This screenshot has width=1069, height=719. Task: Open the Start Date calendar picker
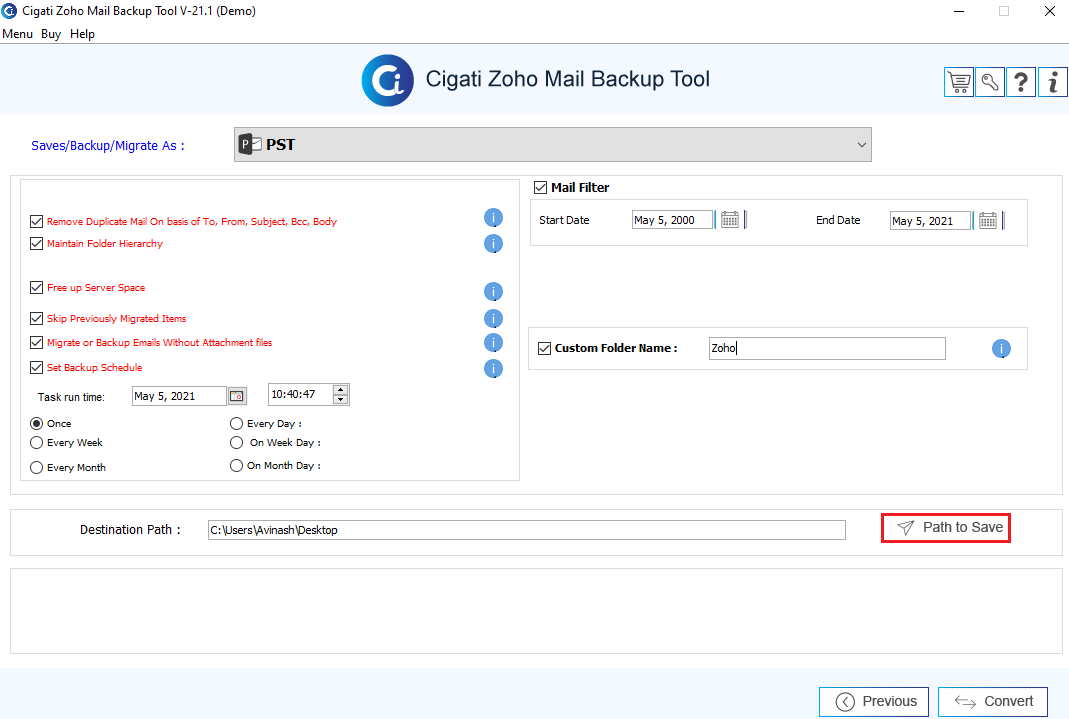(729, 220)
